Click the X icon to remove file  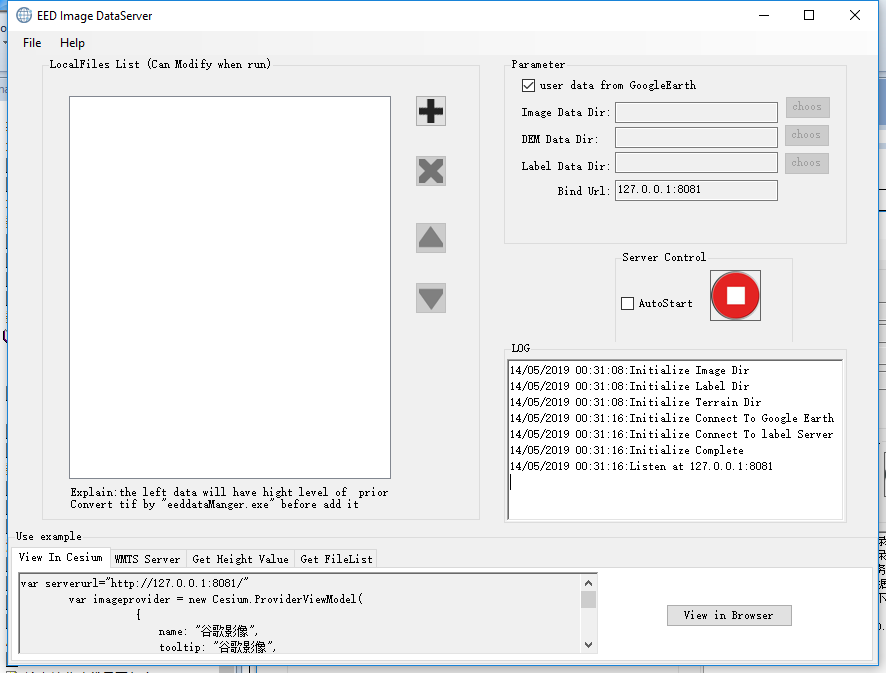[x=431, y=171]
